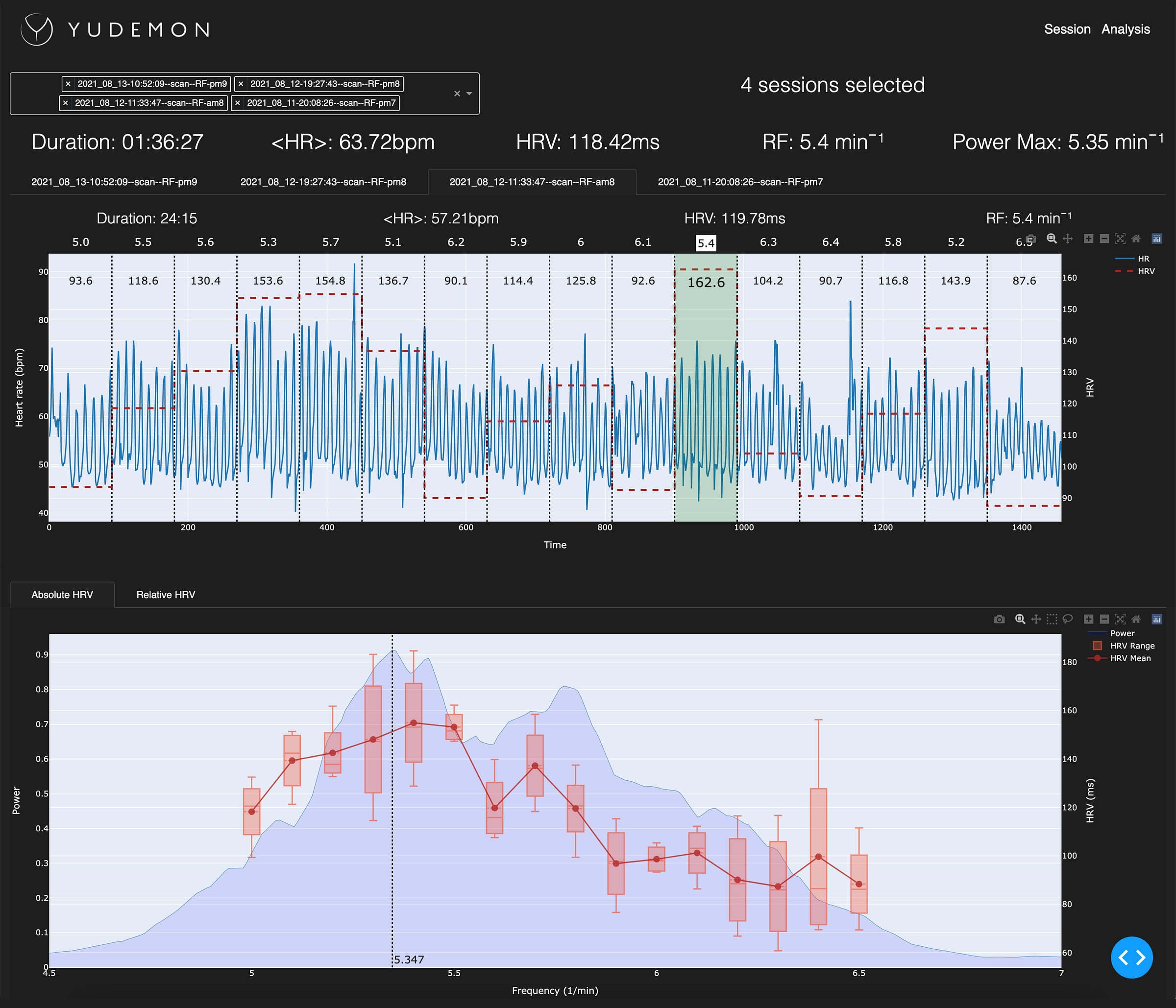Choose Lasso Select on power spectrum plot
1176x1008 pixels.
pyautogui.click(x=1068, y=620)
